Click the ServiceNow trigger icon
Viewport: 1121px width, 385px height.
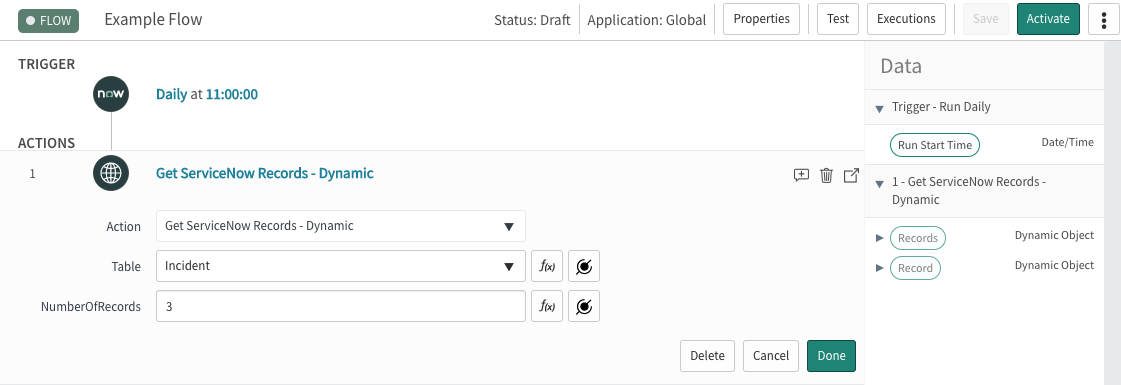[x=111, y=94]
